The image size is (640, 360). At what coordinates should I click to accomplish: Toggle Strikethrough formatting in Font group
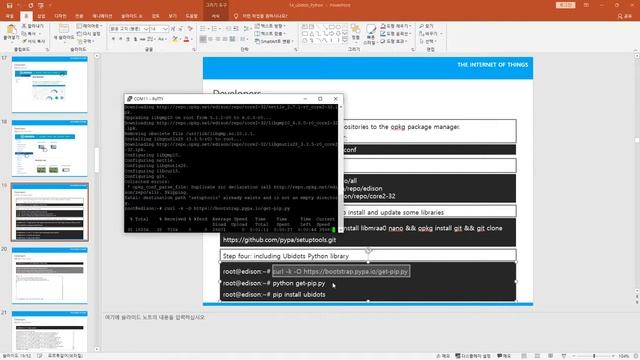(x=142, y=39)
